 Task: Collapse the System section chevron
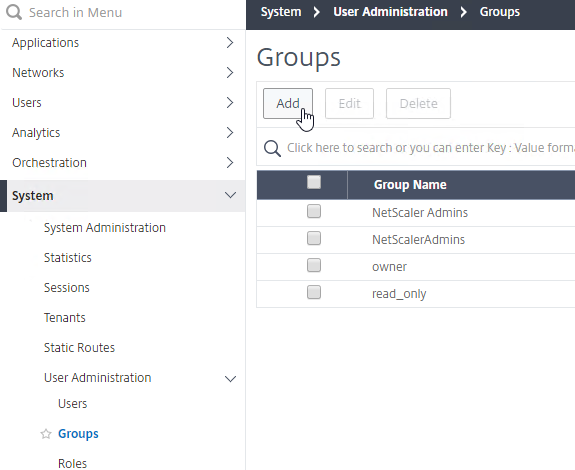[x=230, y=195]
